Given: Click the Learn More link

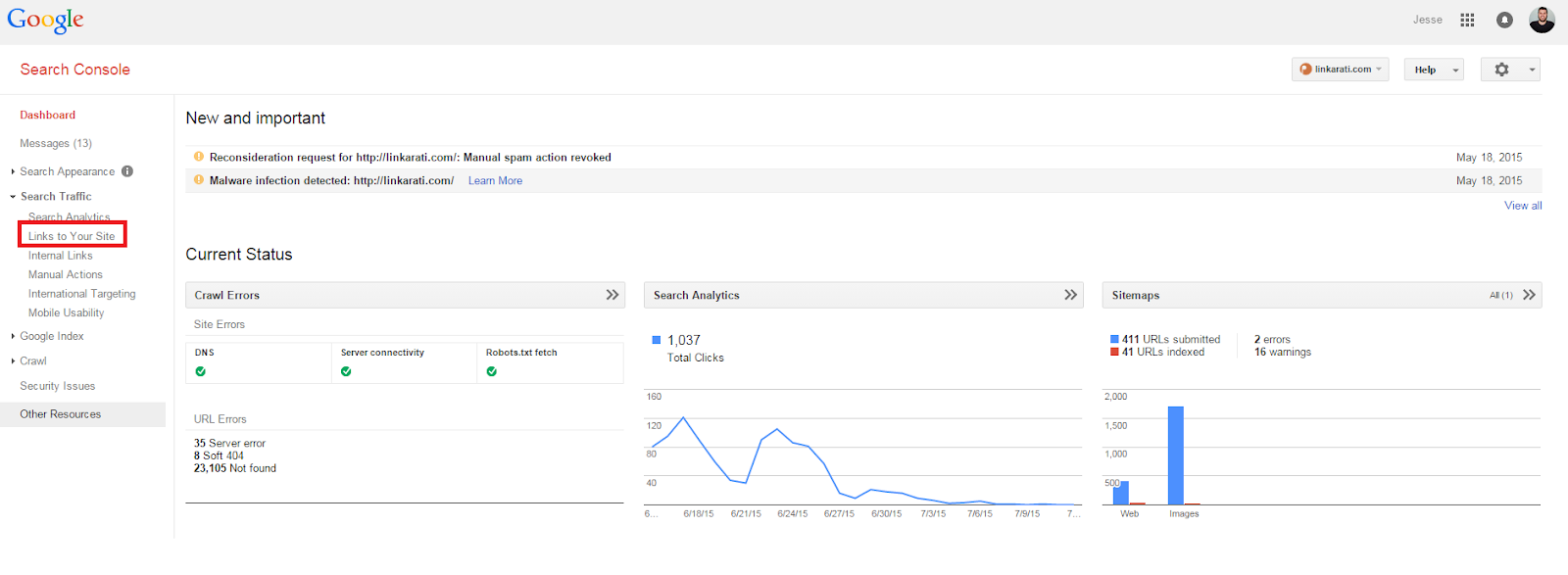Looking at the screenshot, I should coord(495,180).
